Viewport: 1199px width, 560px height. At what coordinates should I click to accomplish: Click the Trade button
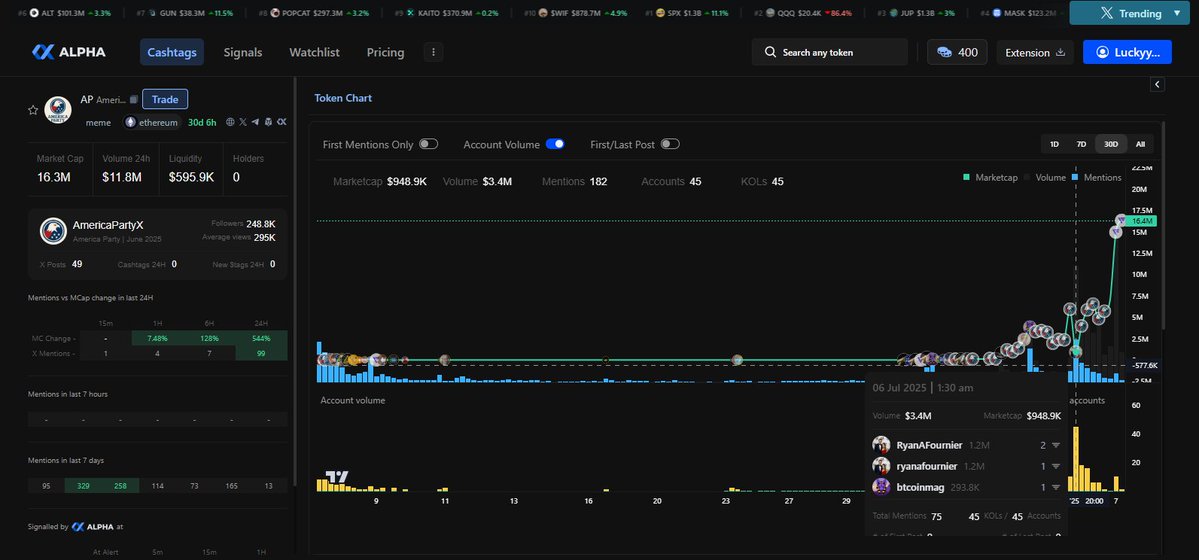point(165,99)
